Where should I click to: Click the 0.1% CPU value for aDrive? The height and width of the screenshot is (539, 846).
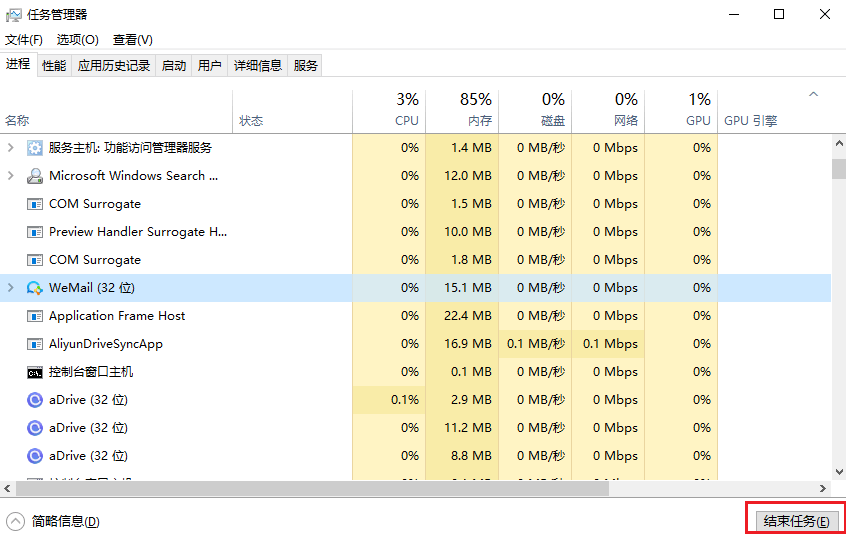tap(405, 400)
